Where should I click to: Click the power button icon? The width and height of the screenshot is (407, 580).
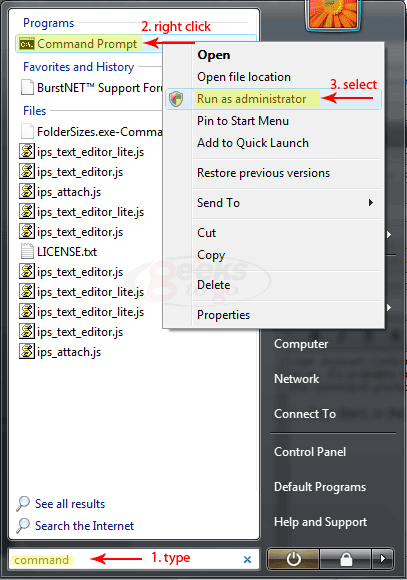click(293, 559)
